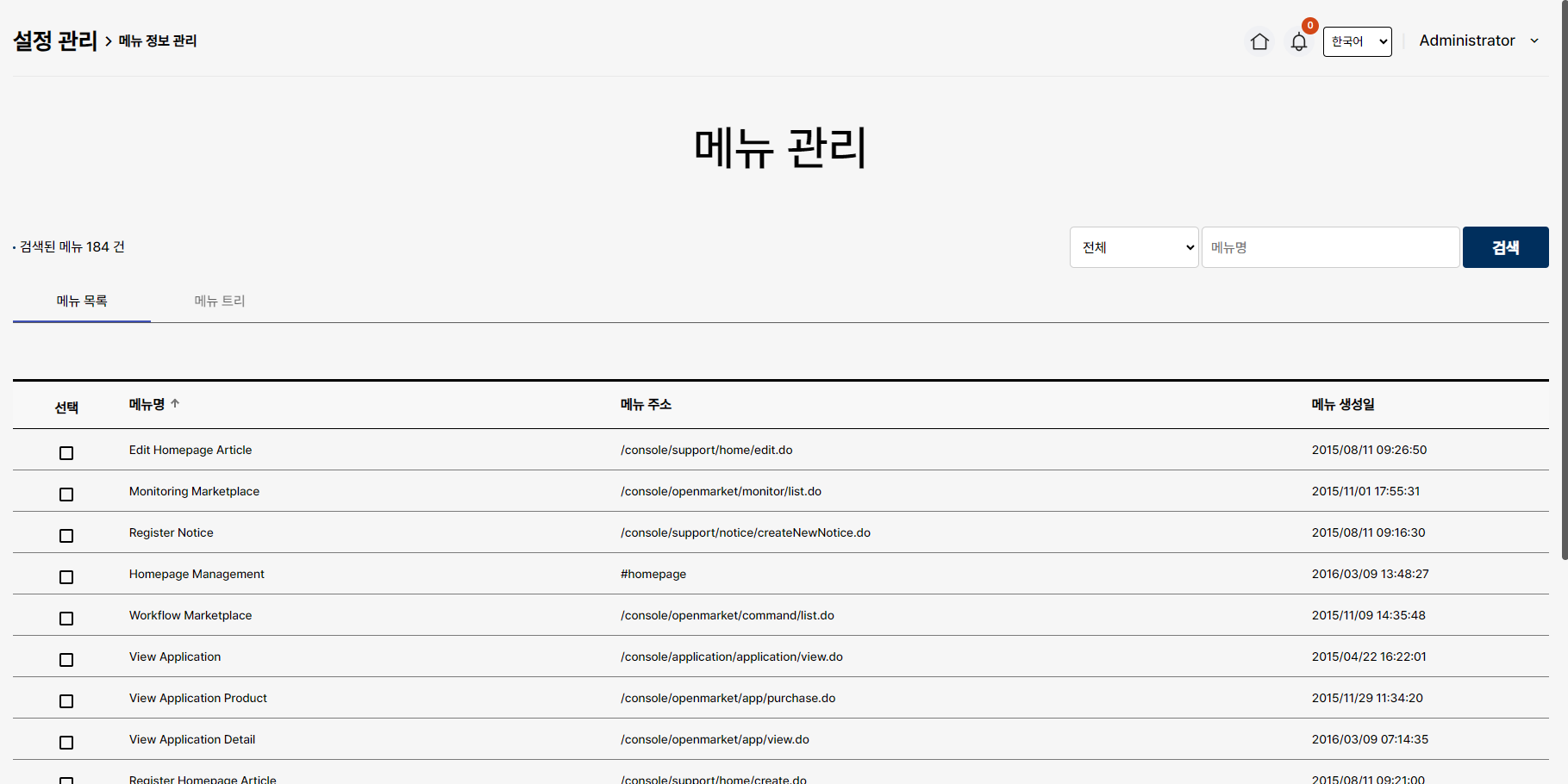This screenshot has width=1568, height=784.
Task: Switch to the 메뉴 트리 tab
Action: [220, 301]
